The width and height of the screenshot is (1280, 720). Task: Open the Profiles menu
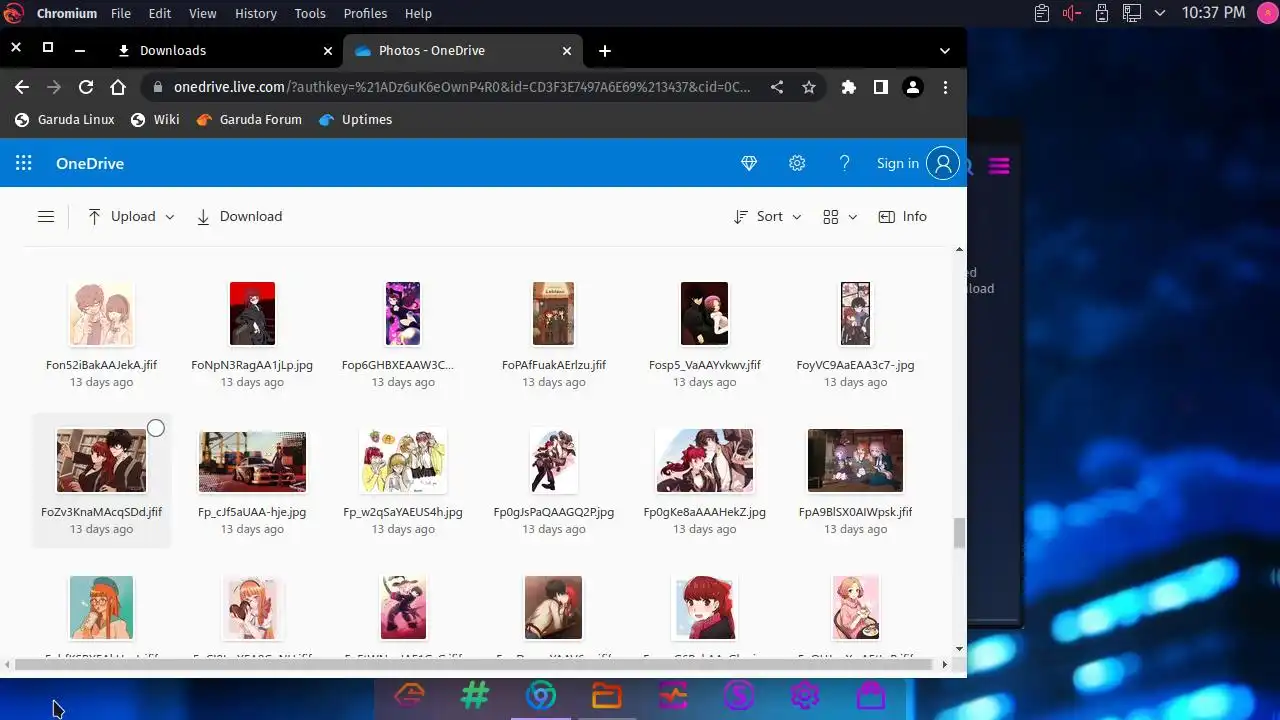(365, 13)
